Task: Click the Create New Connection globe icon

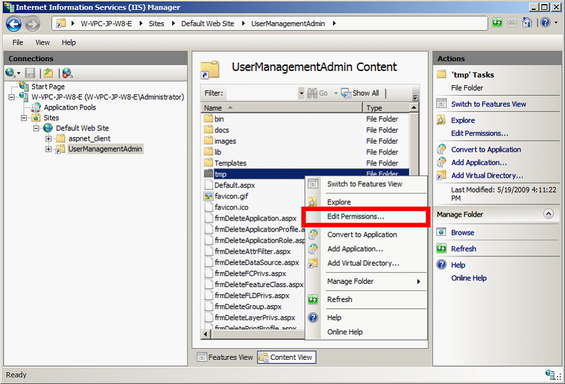Action: tap(10, 73)
